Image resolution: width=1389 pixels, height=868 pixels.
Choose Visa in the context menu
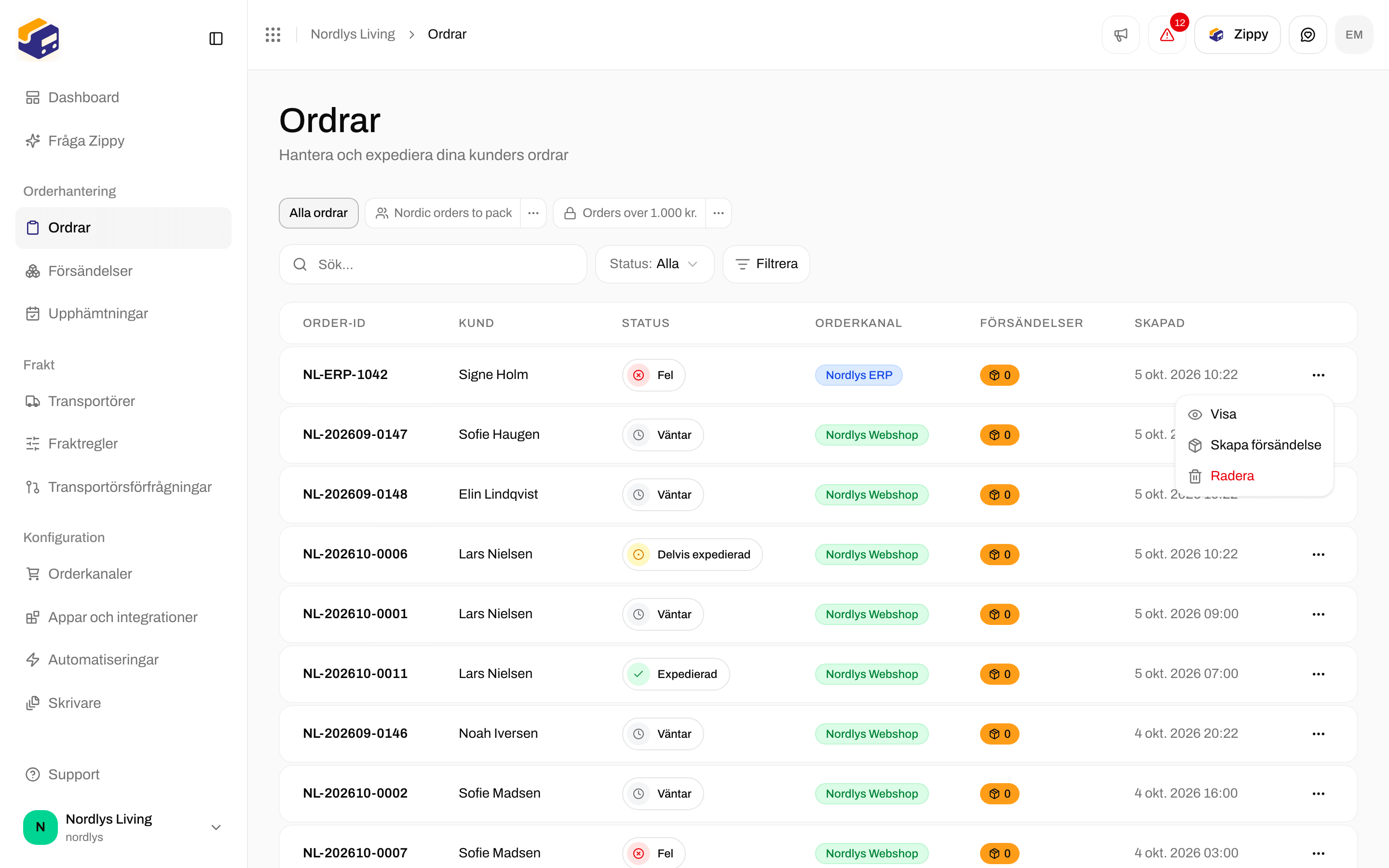tap(1254, 415)
